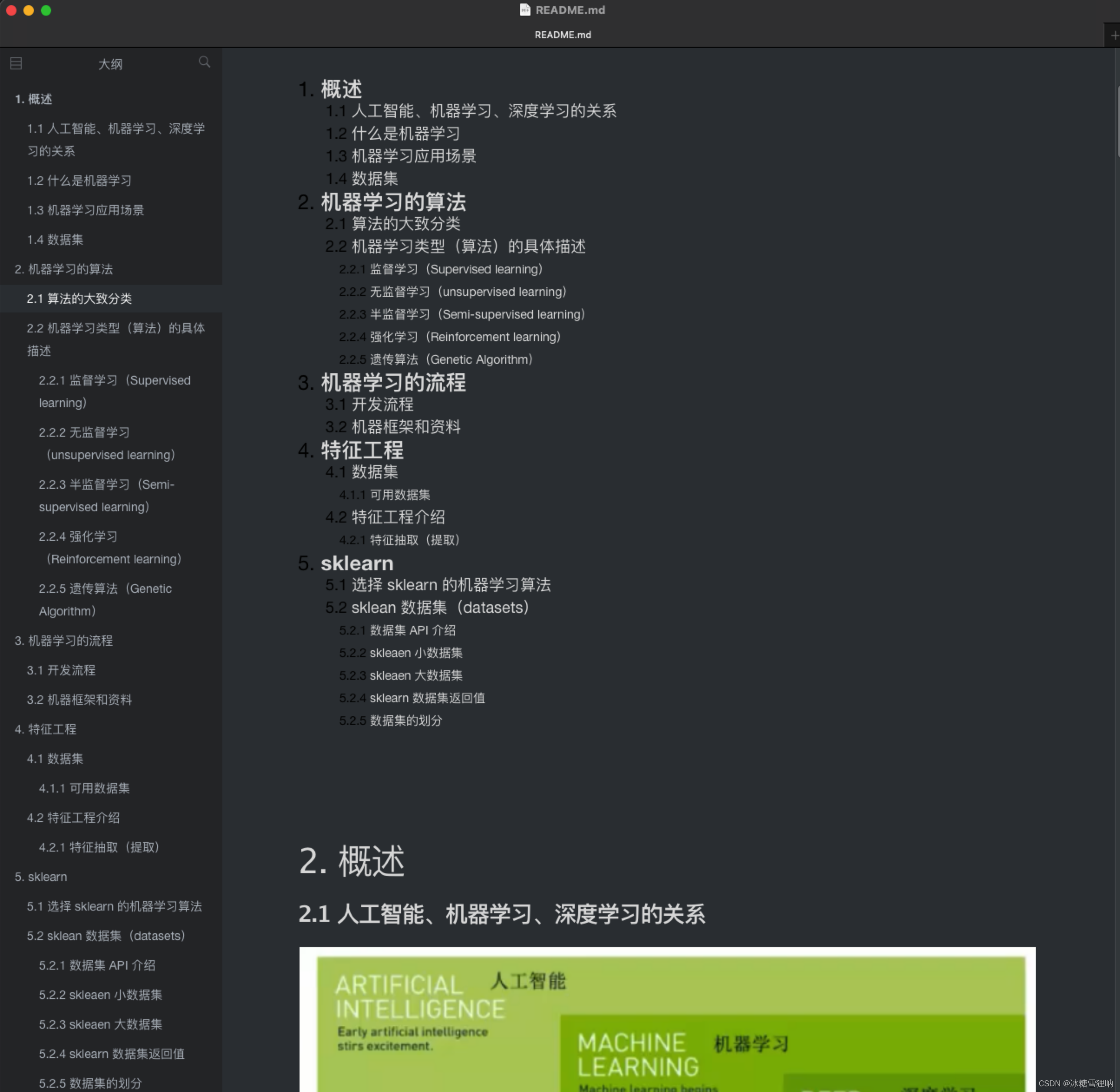1120x1092 pixels.
Task: Open TOC link 4.1.1 可用数据集
Action: (385, 495)
